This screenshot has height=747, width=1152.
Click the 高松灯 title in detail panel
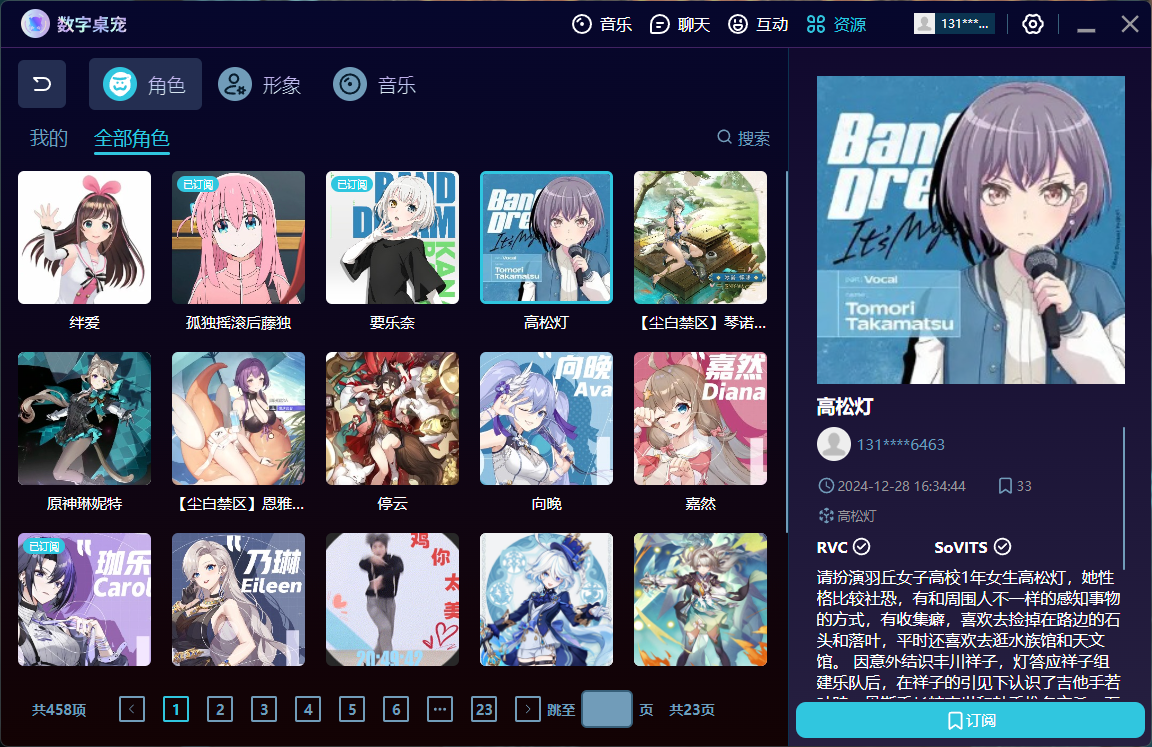845,407
